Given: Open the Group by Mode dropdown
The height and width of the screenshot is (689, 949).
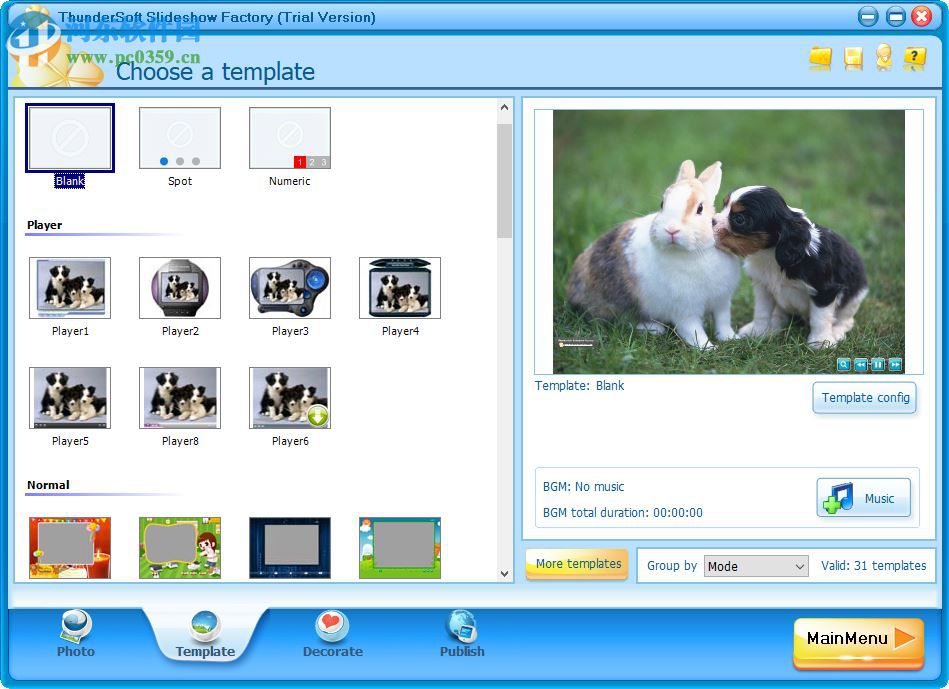Looking at the screenshot, I should [756, 566].
